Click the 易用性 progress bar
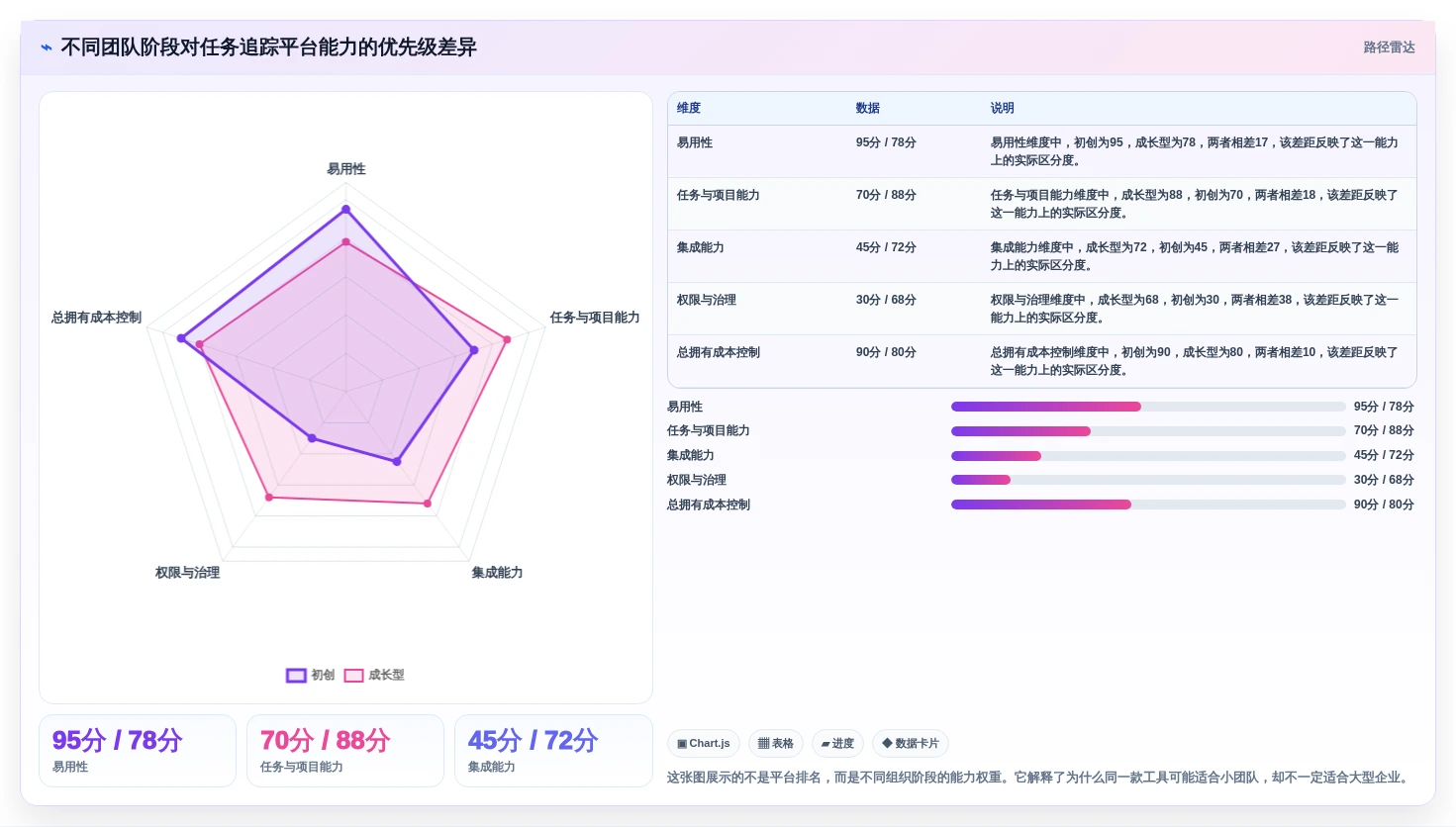 1148,407
